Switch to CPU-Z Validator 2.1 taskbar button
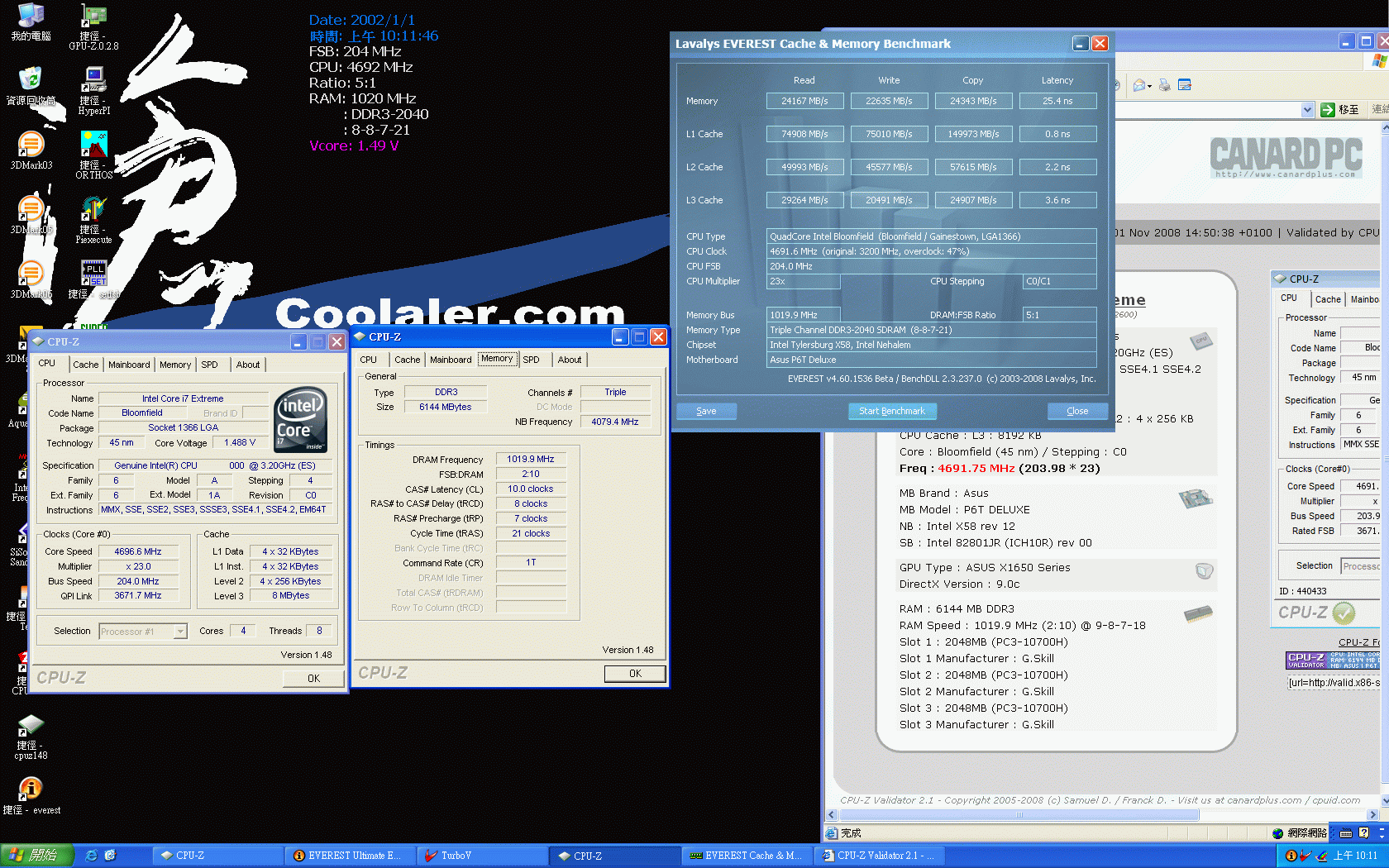 click(x=879, y=856)
